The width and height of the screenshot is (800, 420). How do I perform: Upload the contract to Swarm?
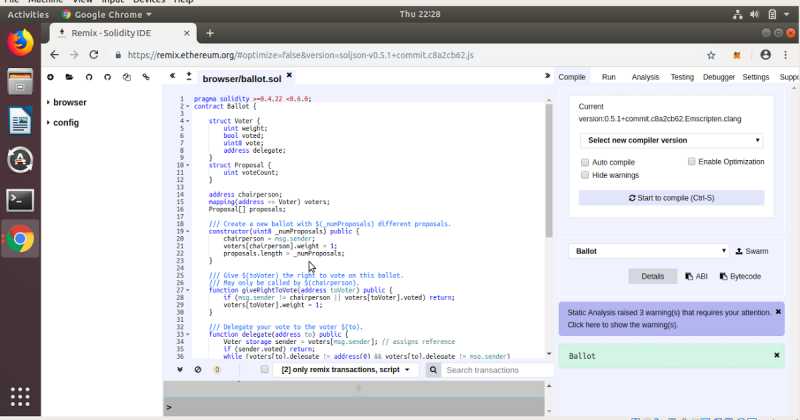click(752, 251)
